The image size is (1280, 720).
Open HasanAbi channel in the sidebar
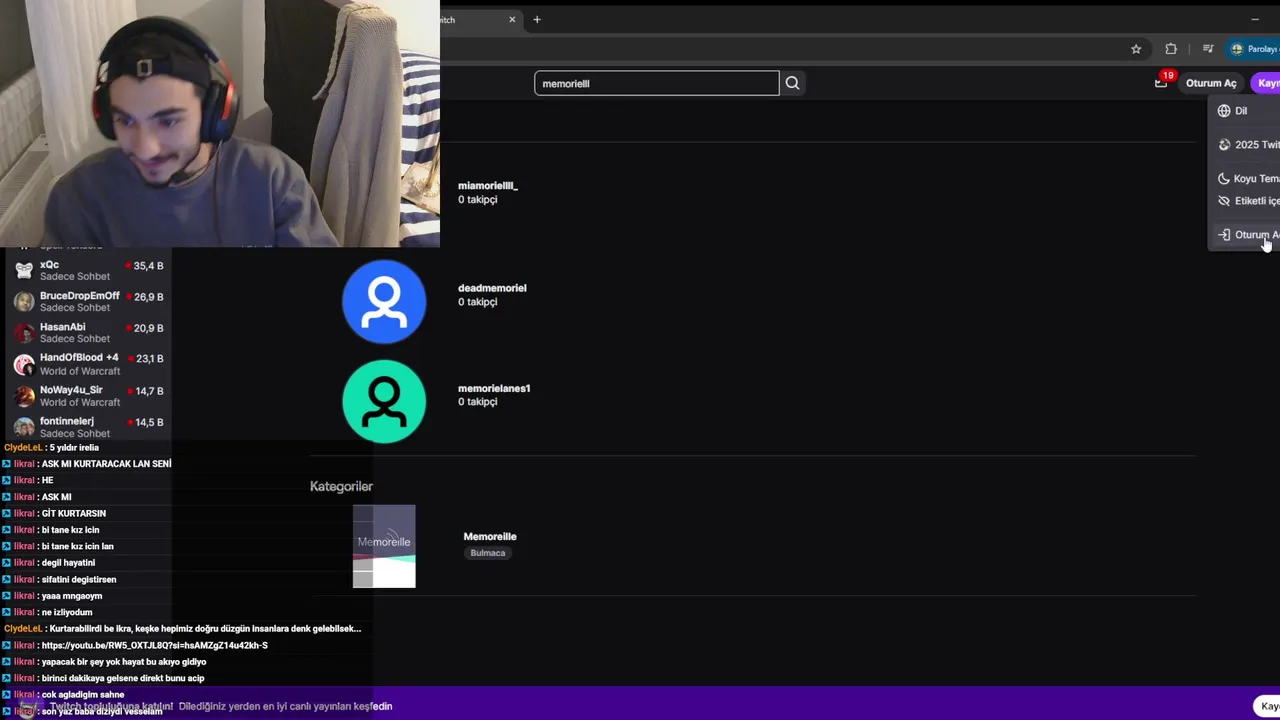pos(88,332)
